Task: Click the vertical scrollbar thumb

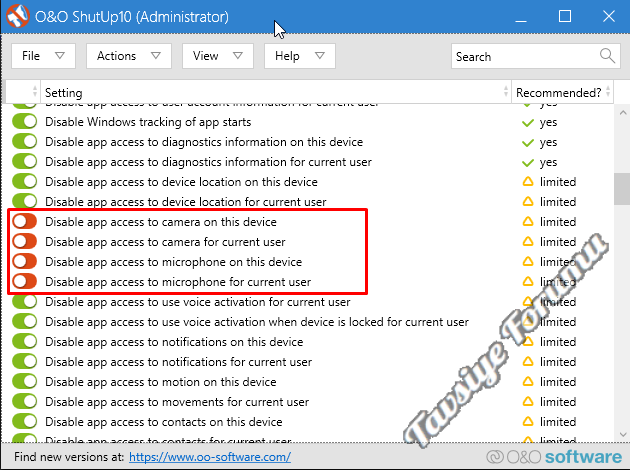Action: click(622, 189)
